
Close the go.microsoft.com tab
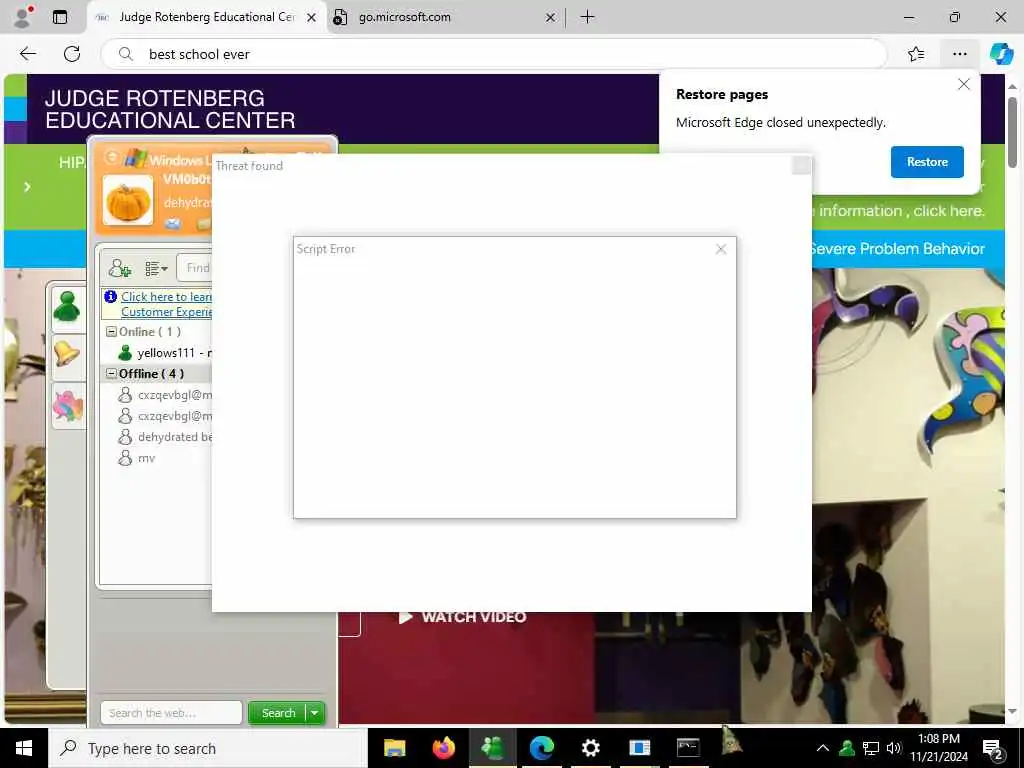[551, 18]
